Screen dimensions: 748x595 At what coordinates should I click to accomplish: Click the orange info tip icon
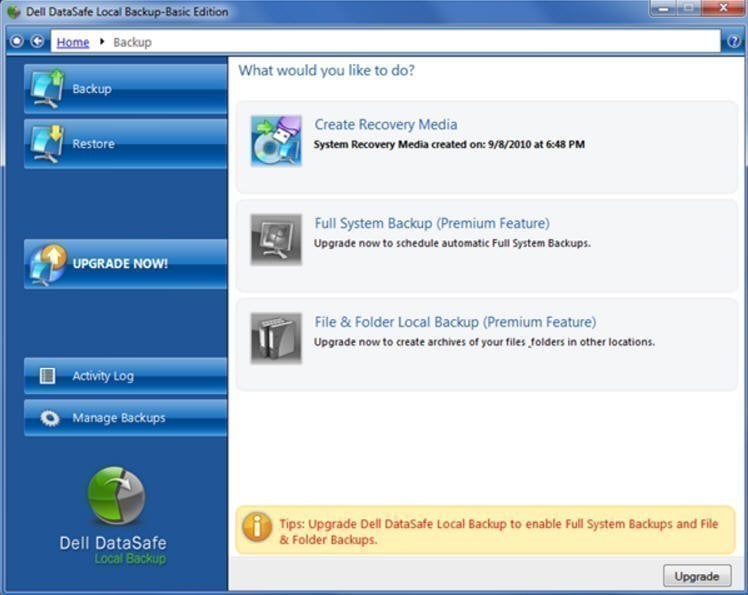pos(257,526)
